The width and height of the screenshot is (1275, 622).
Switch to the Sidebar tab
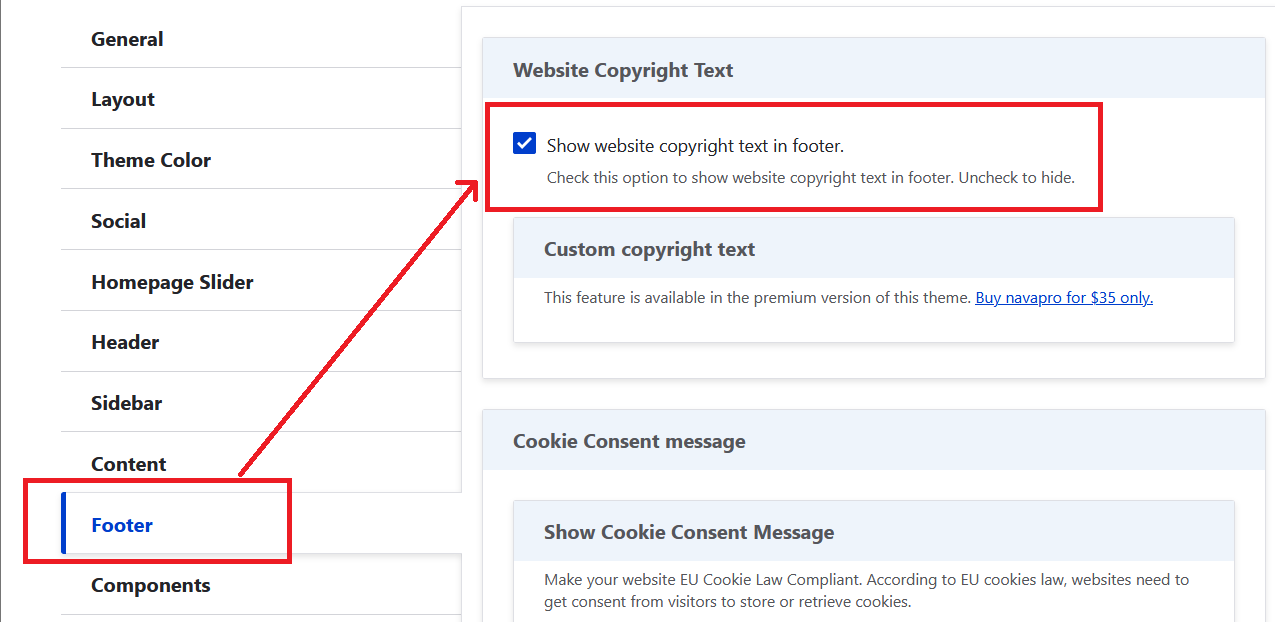(126, 403)
